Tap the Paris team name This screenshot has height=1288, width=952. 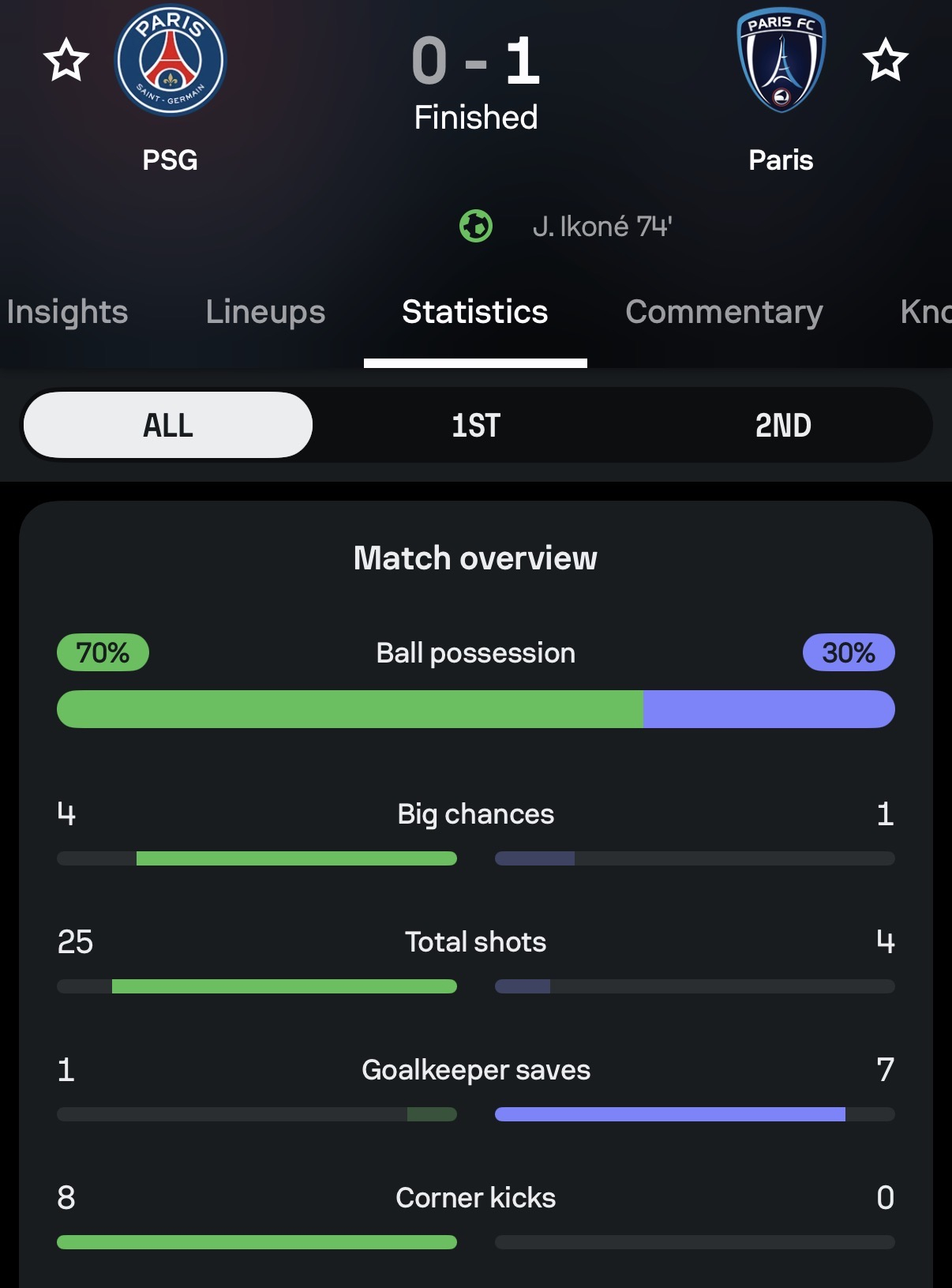[781, 160]
